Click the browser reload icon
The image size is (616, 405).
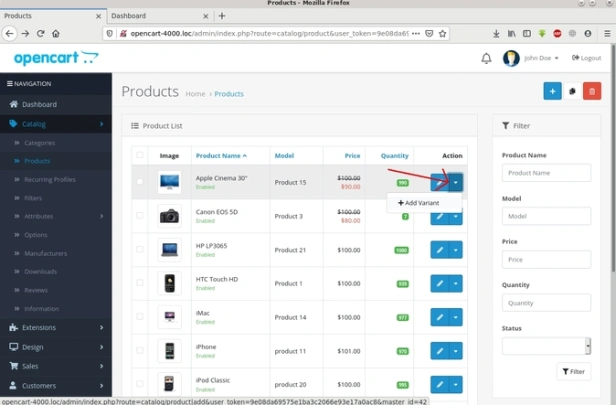(x=40, y=33)
